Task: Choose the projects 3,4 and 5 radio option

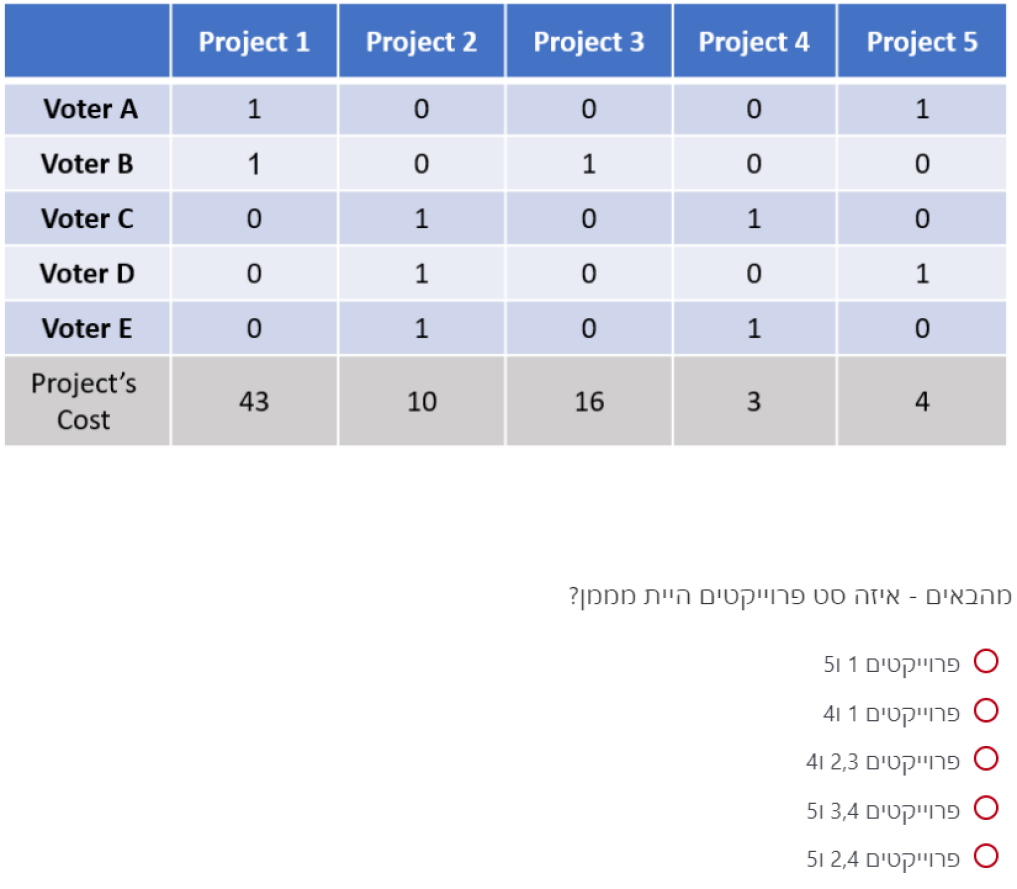Action: pos(986,807)
